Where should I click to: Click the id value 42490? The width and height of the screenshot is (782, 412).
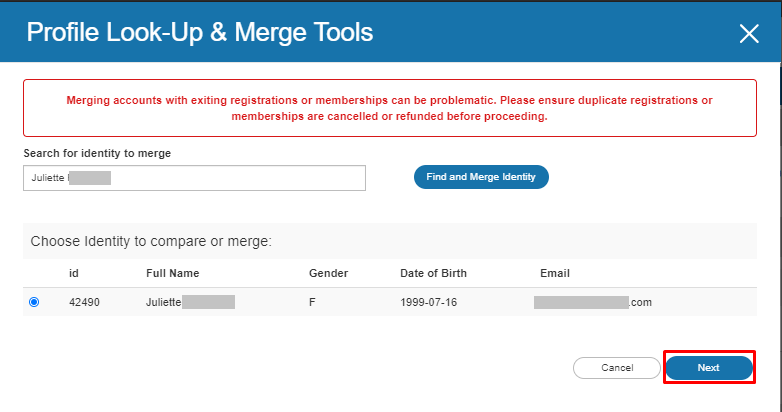point(84,302)
